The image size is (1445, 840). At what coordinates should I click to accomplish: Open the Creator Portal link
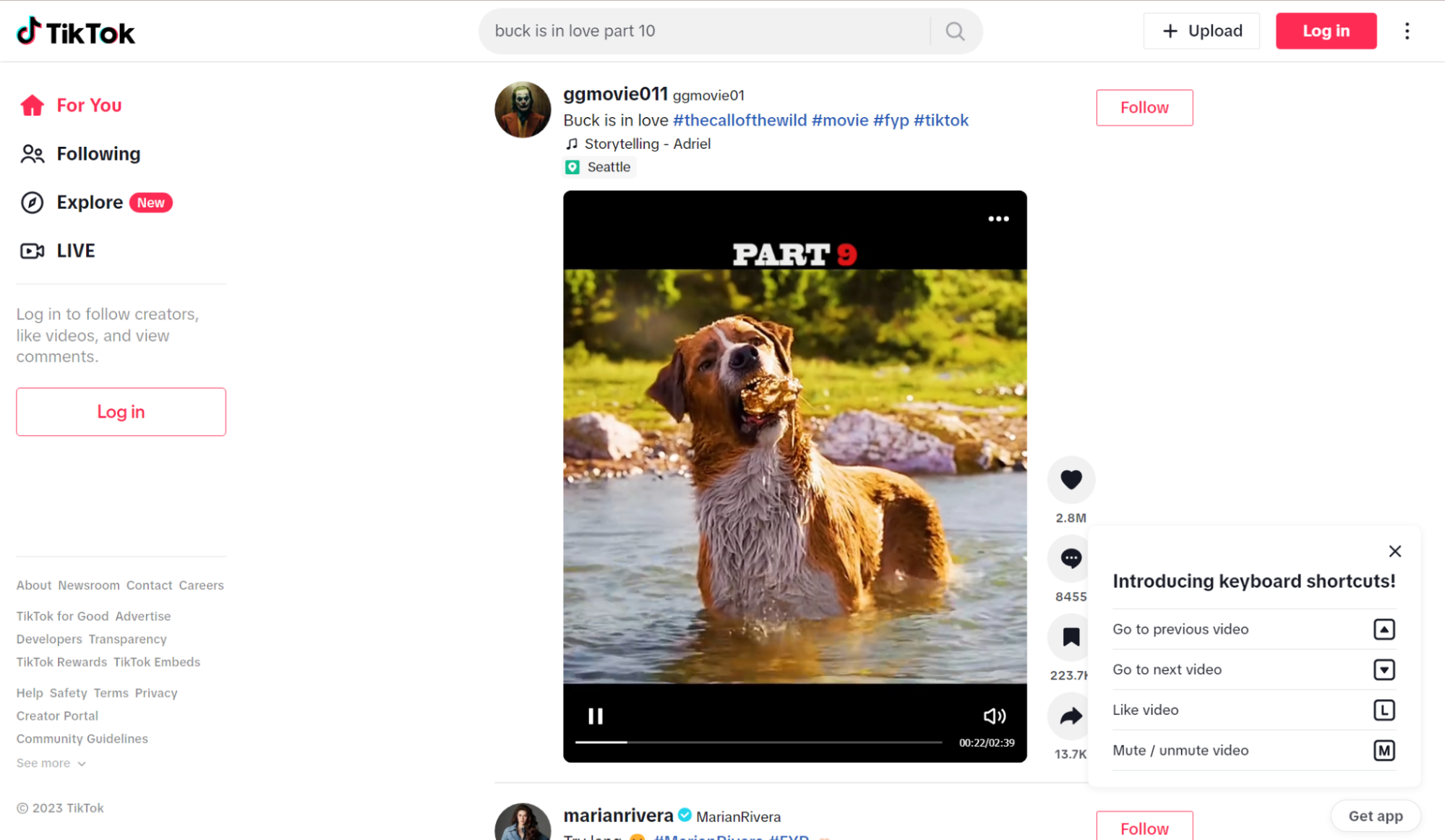(57, 716)
